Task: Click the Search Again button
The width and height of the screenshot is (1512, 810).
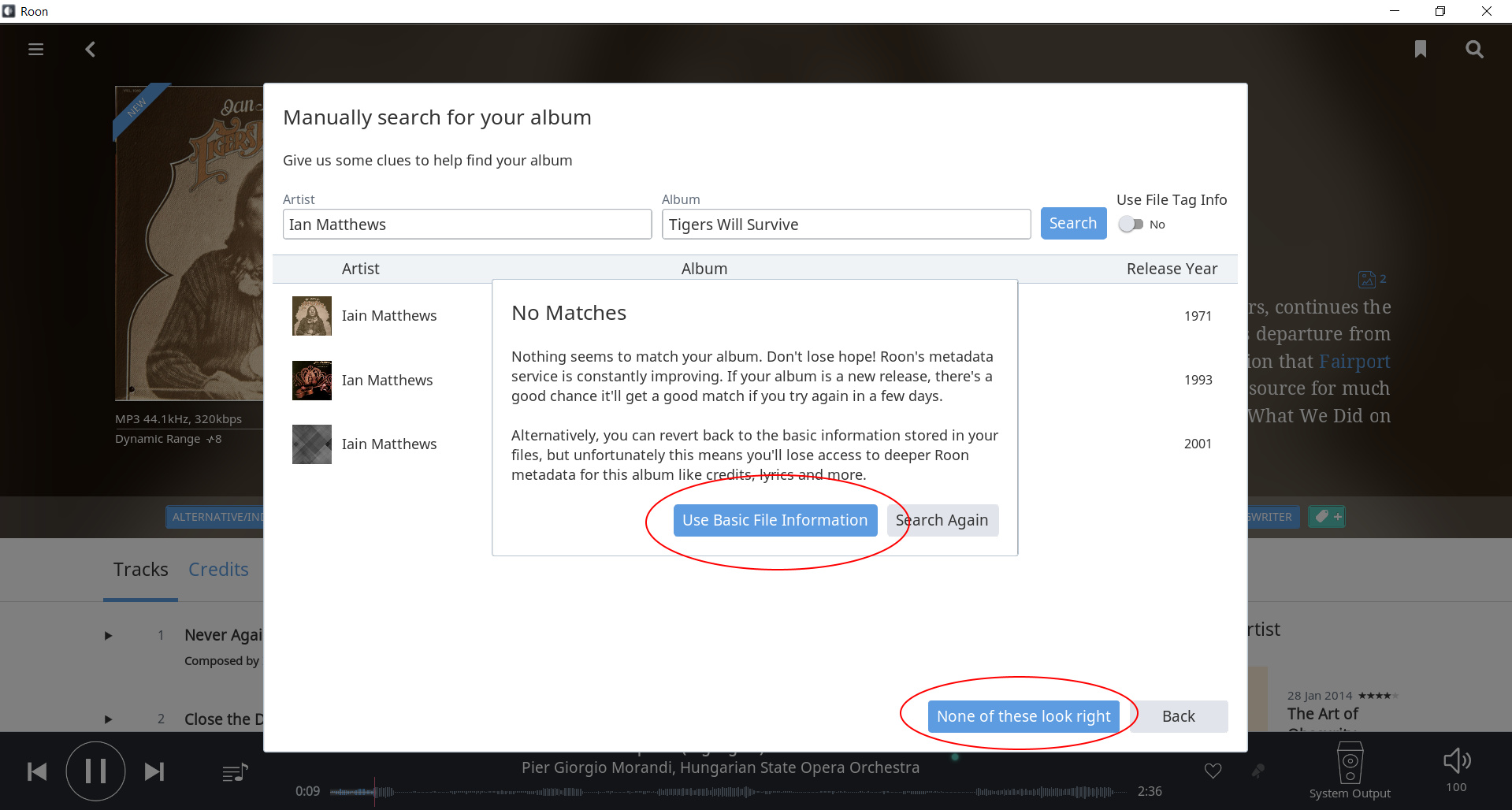Action: 942,520
